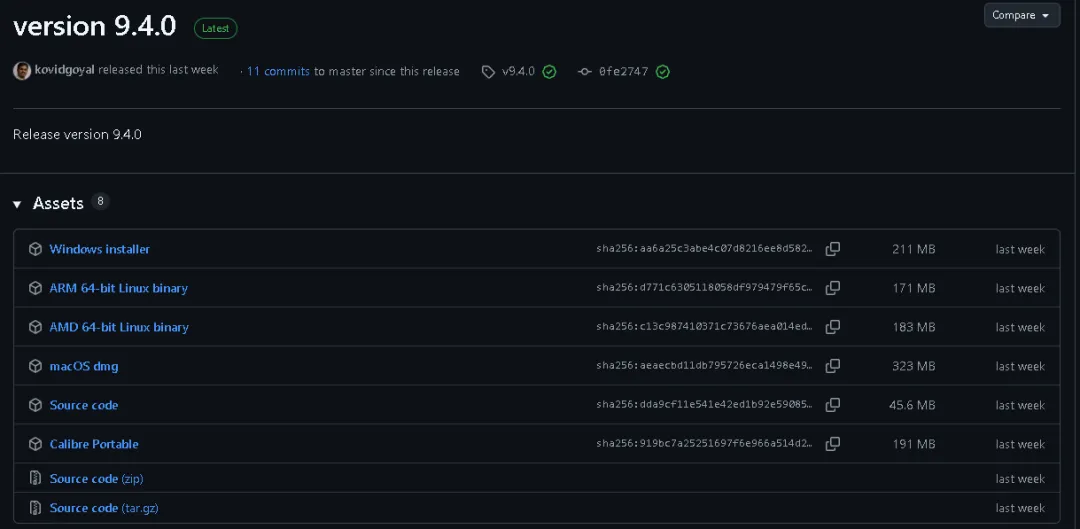This screenshot has width=1080, height=529.
Task: Copy the AMD 64-bit Linux binary hash
Action: 833,326
